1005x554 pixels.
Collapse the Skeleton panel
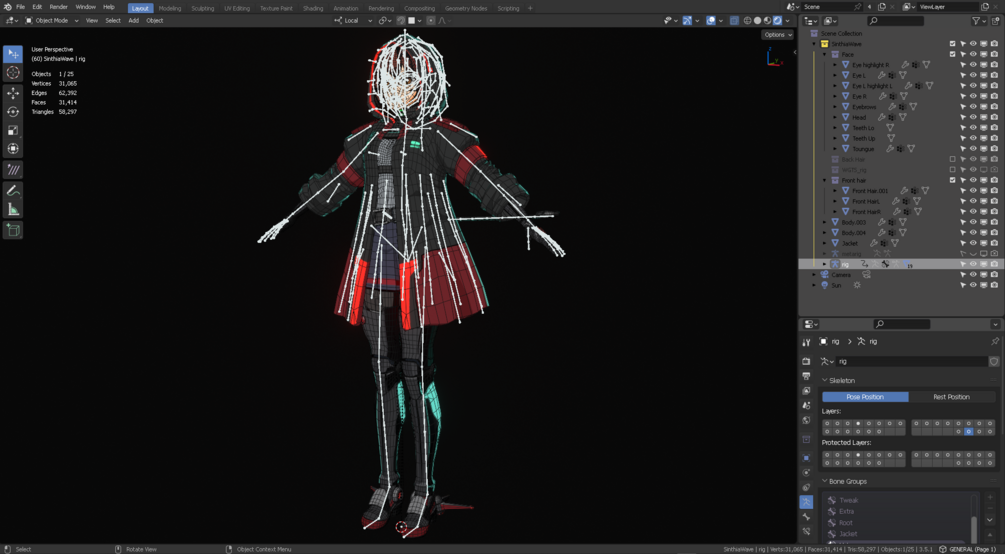click(x=825, y=380)
